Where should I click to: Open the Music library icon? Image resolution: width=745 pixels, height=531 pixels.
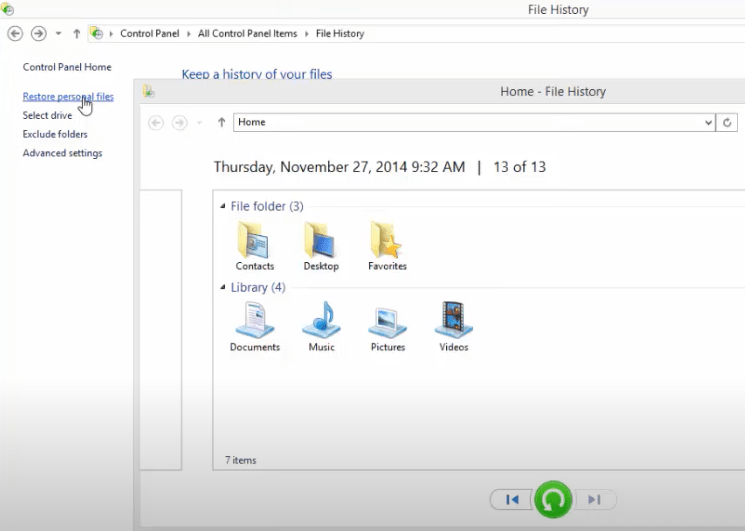(321, 321)
